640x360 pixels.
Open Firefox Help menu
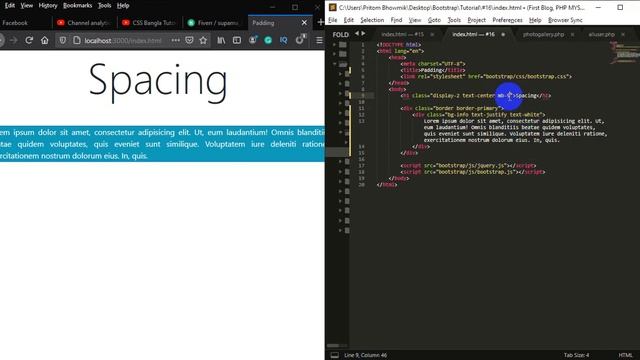[123, 6]
